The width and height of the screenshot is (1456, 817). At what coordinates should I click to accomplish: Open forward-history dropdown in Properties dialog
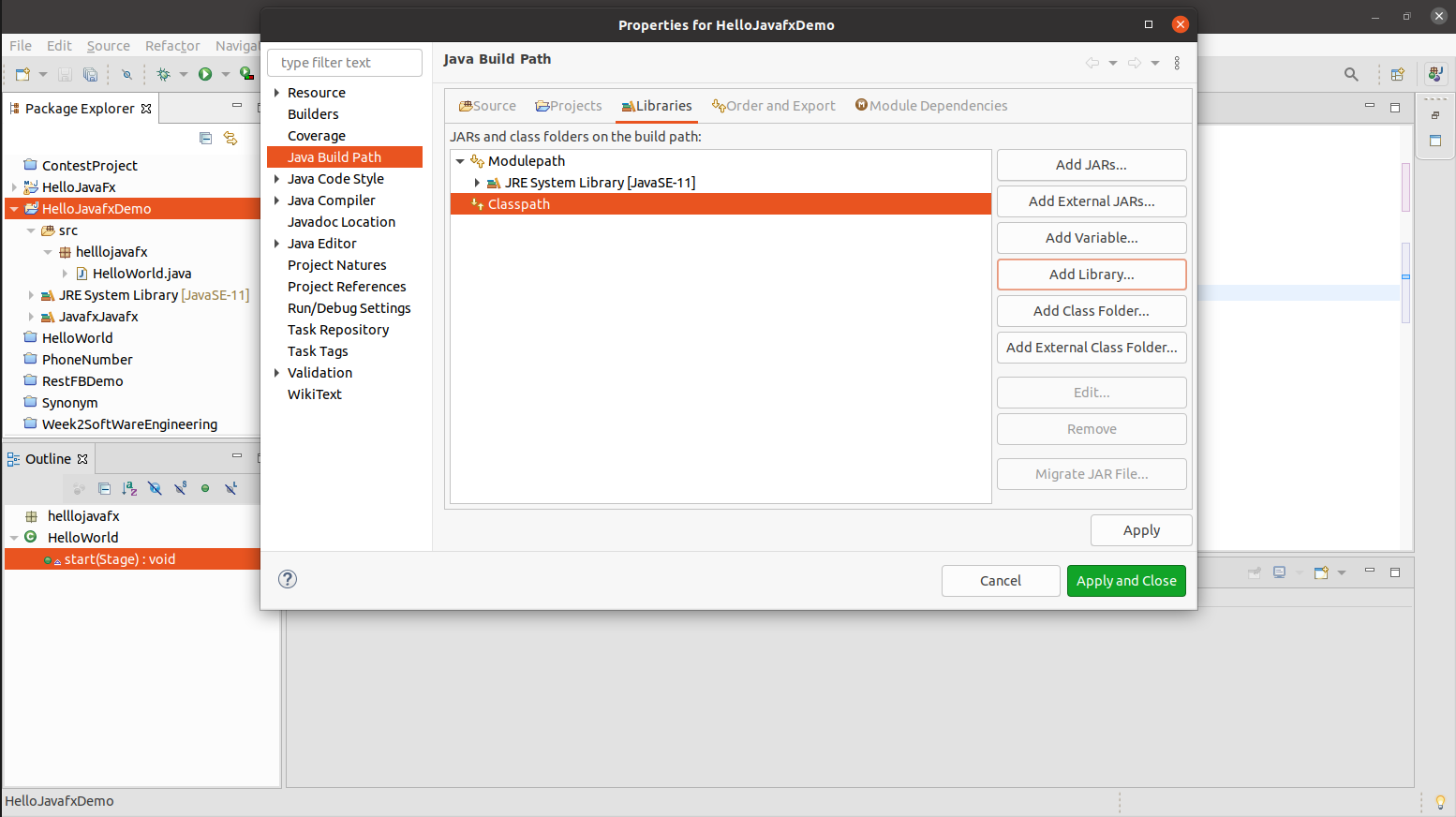click(x=1155, y=63)
